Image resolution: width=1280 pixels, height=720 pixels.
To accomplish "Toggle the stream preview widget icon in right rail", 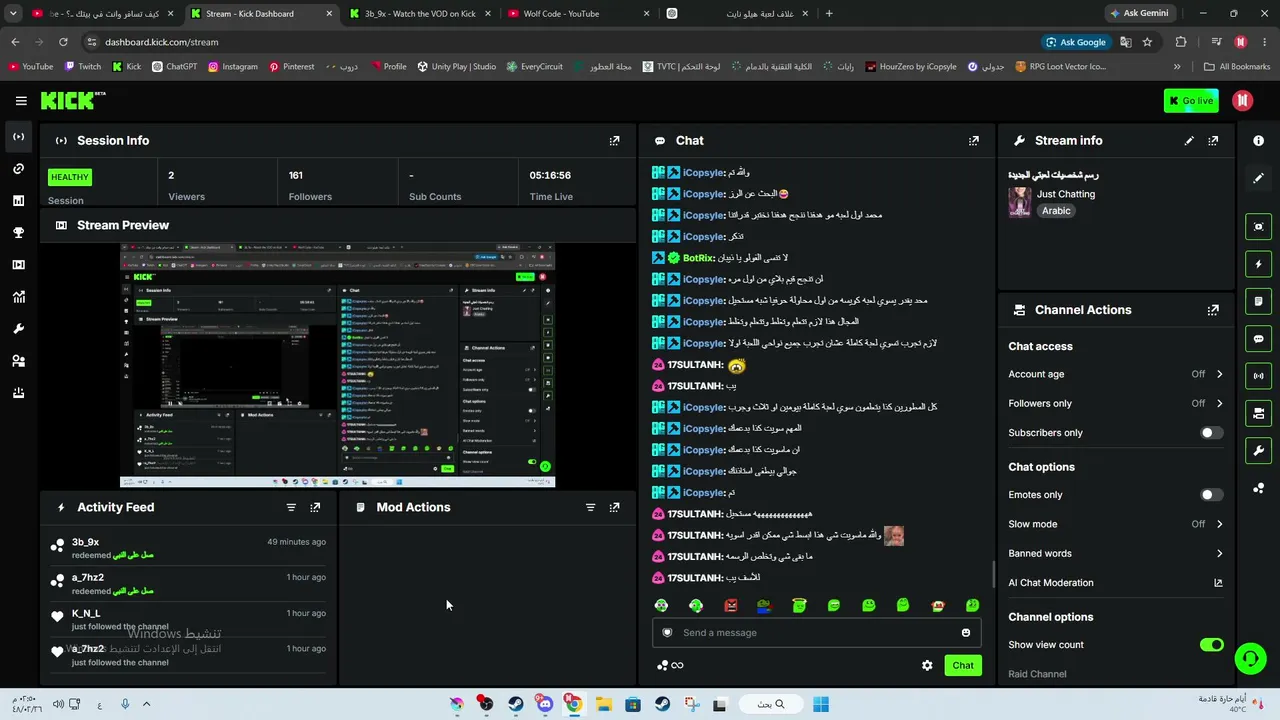I will click(1259, 227).
